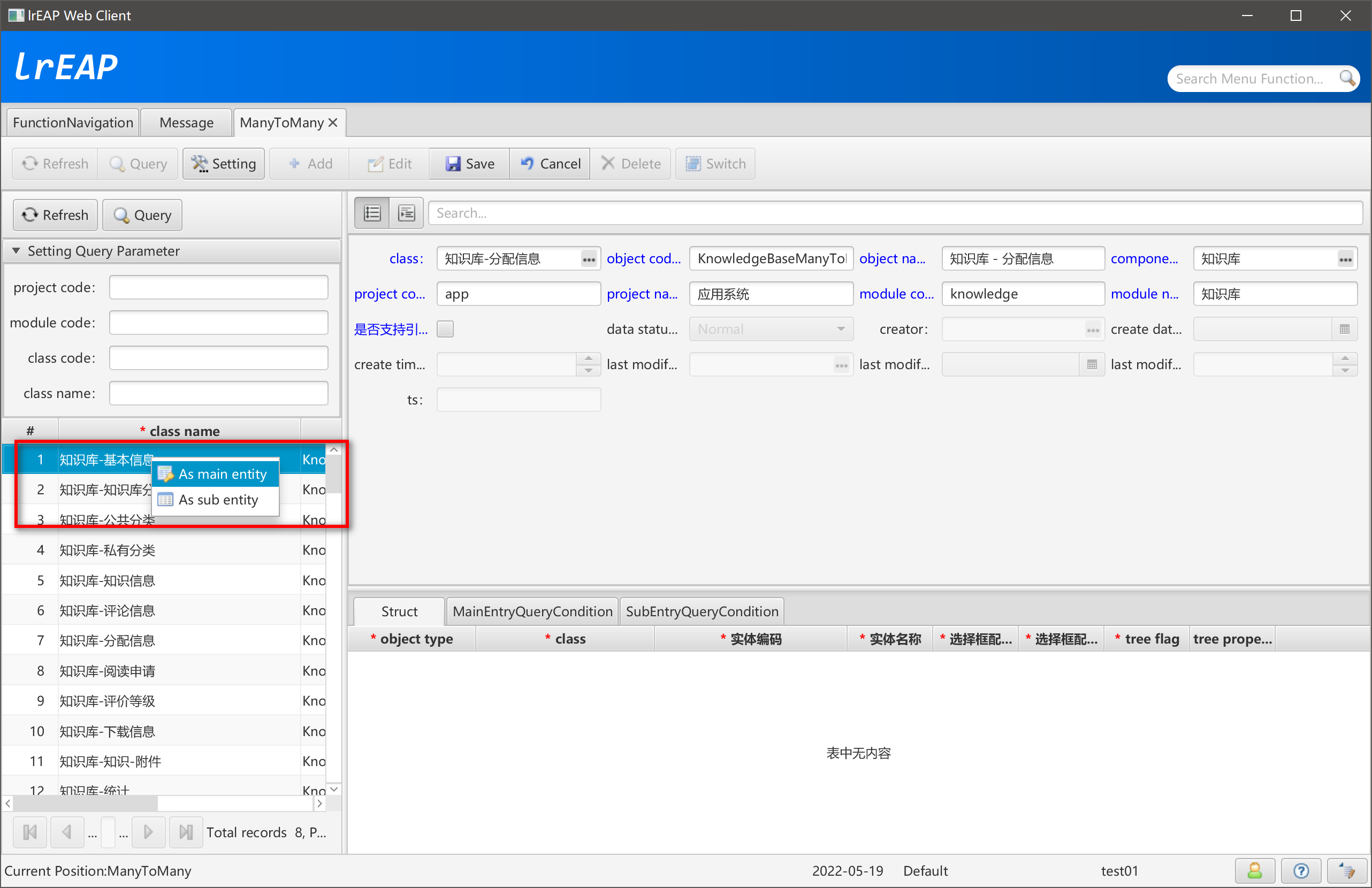Image resolution: width=1372 pixels, height=888 pixels.
Task: Click the user profile icon in status bar
Action: 1254,871
